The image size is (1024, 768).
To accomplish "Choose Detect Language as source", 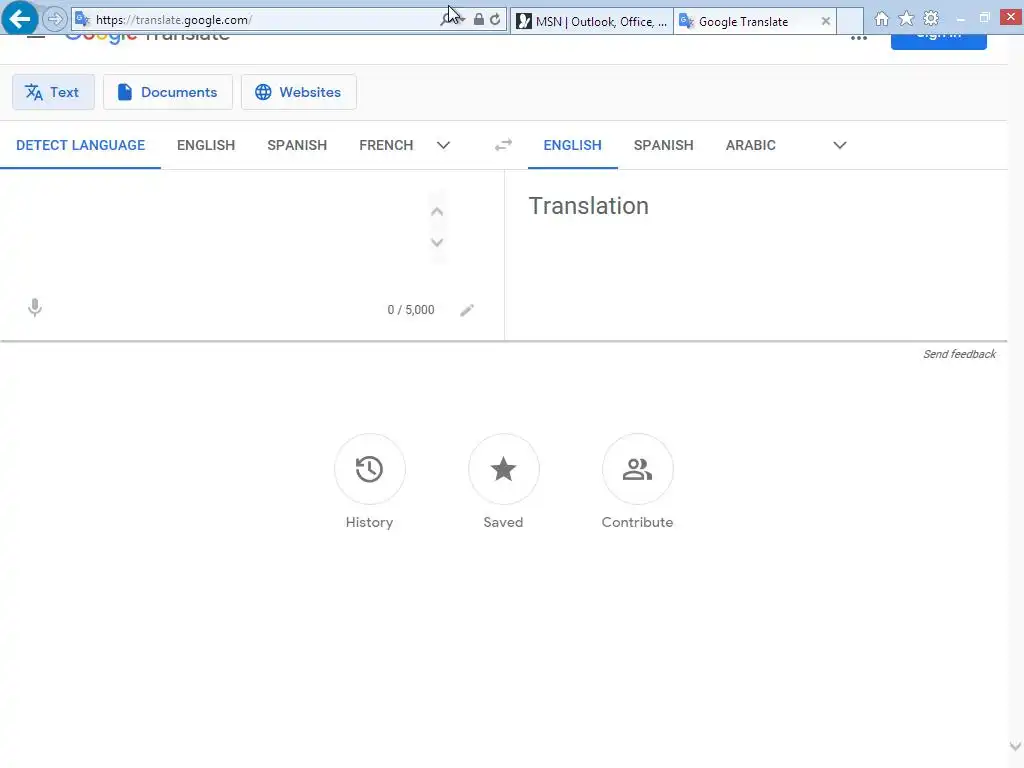I will (80, 145).
